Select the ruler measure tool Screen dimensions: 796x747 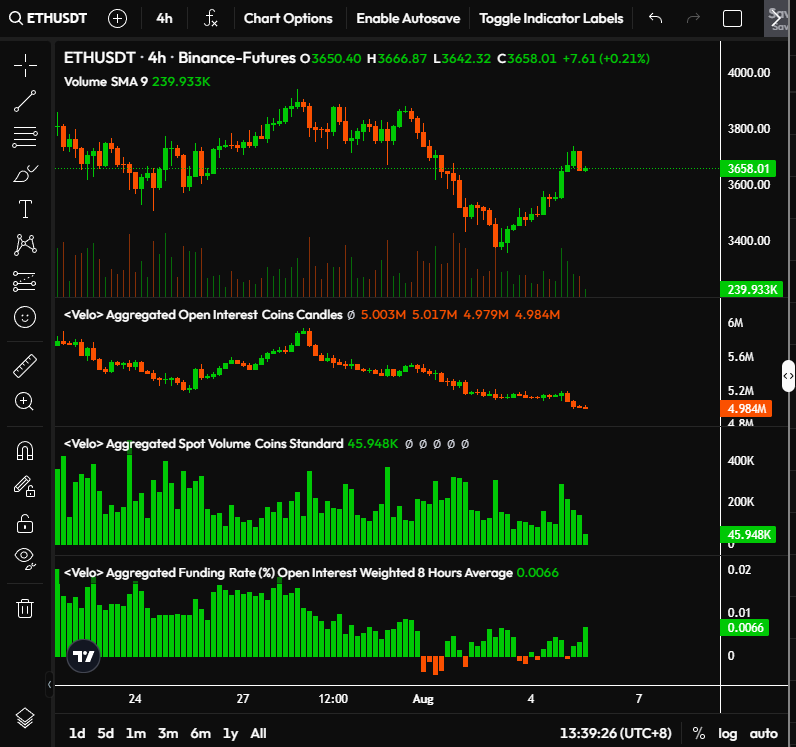25,366
